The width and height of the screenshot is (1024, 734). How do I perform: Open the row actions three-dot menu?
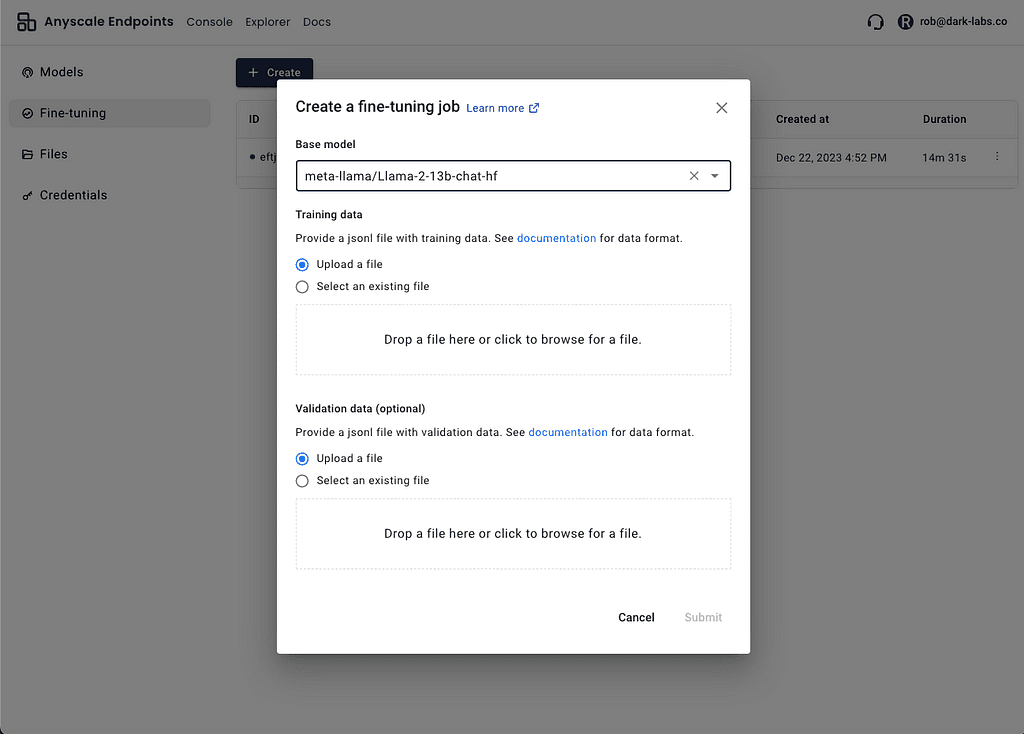point(997,156)
